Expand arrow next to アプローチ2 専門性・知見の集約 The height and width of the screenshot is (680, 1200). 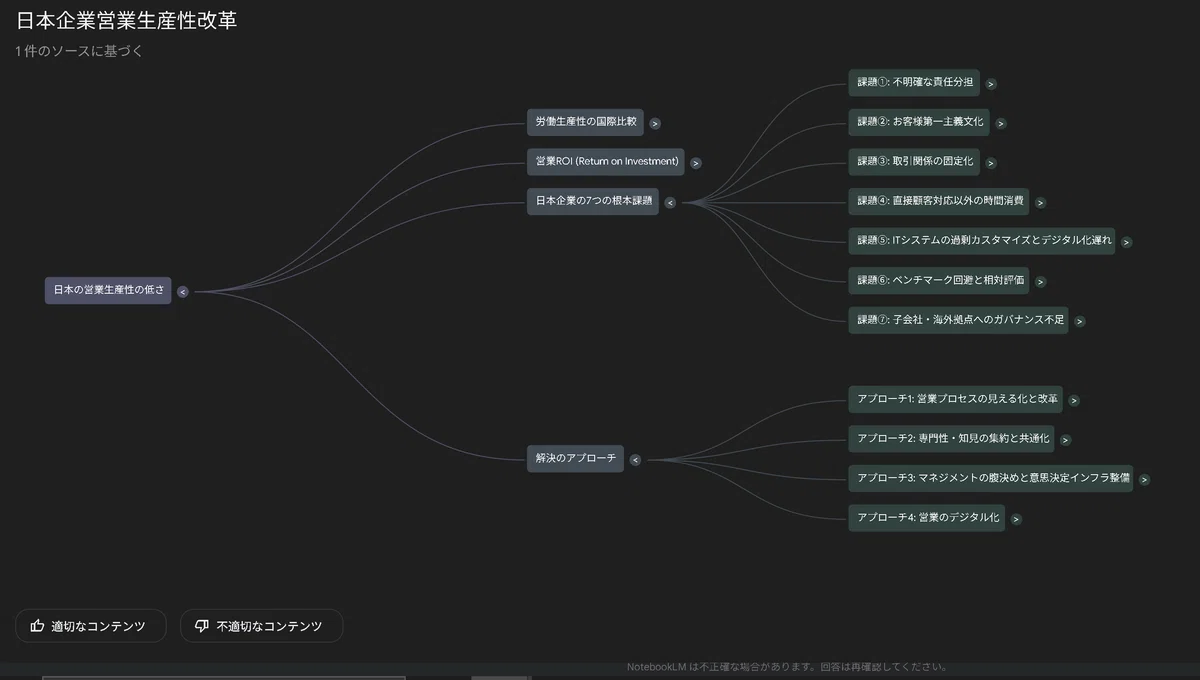click(x=1066, y=440)
